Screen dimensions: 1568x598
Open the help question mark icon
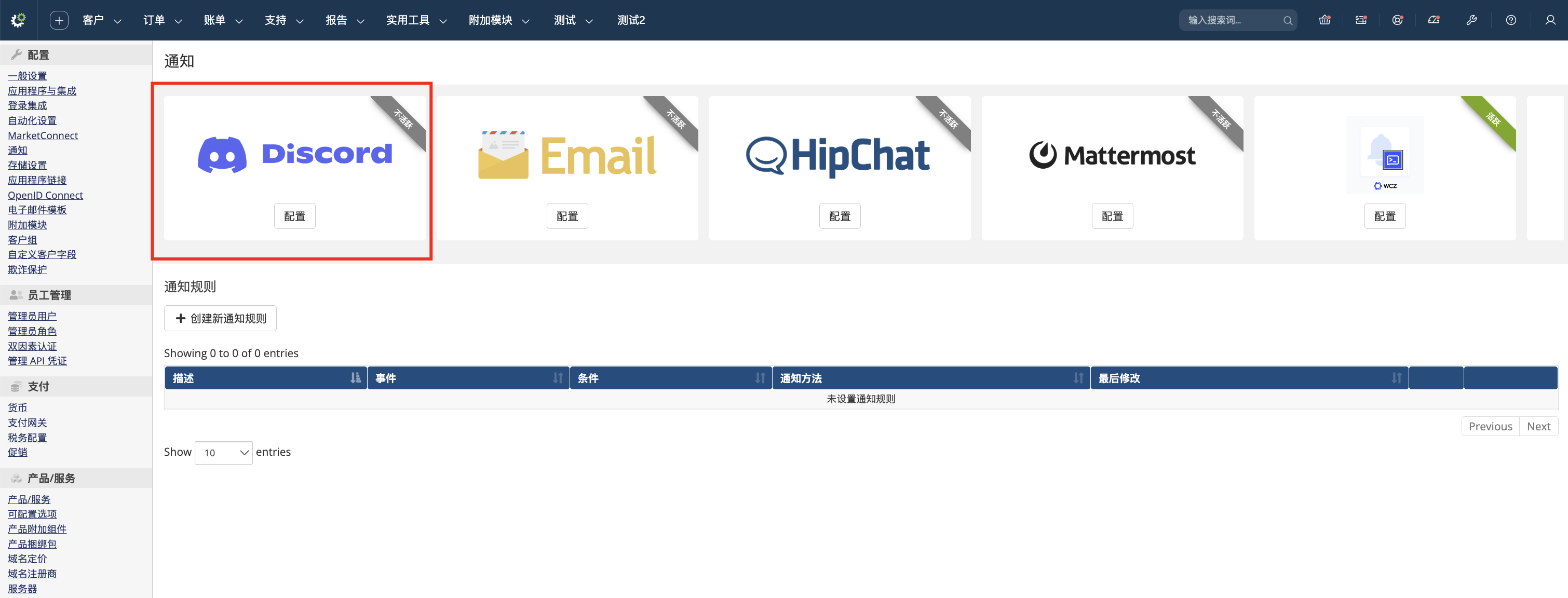coord(1511,20)
